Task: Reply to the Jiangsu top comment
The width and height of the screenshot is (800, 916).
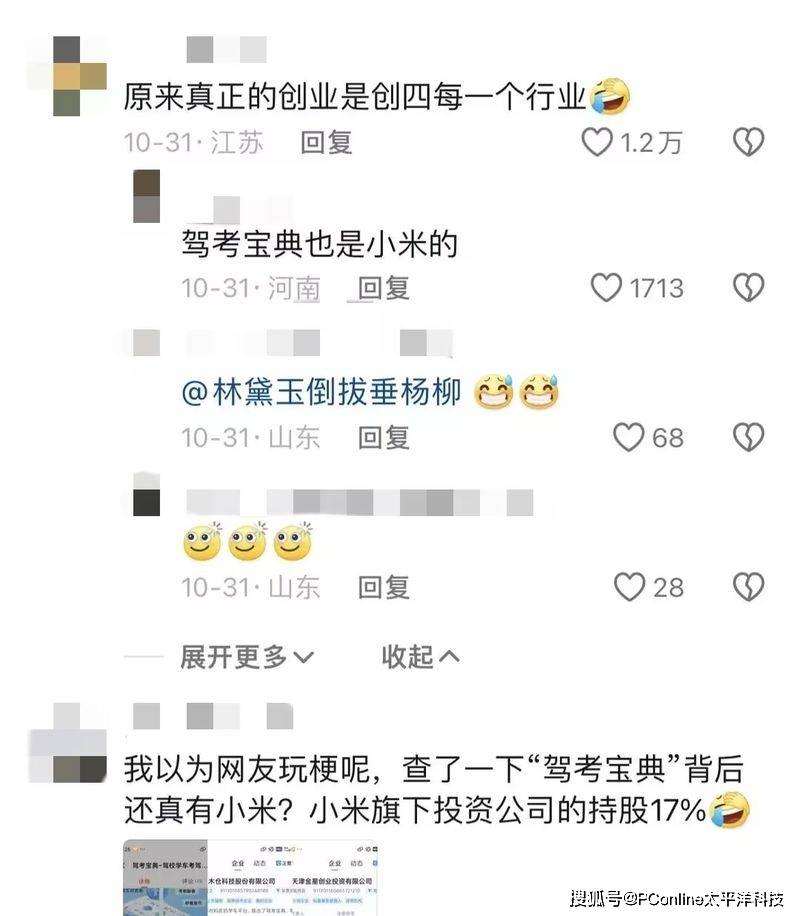Action: tap(326, 143)
